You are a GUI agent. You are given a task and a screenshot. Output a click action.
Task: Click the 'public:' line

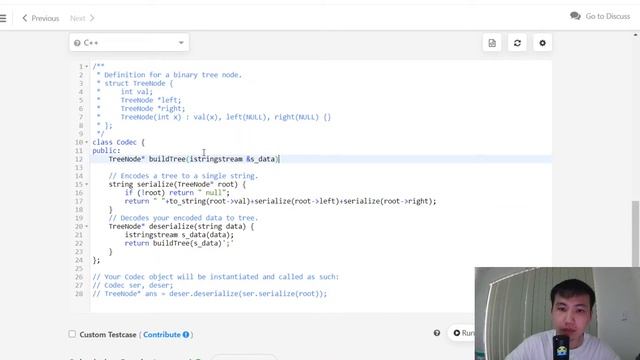click(x=106, y=151)
